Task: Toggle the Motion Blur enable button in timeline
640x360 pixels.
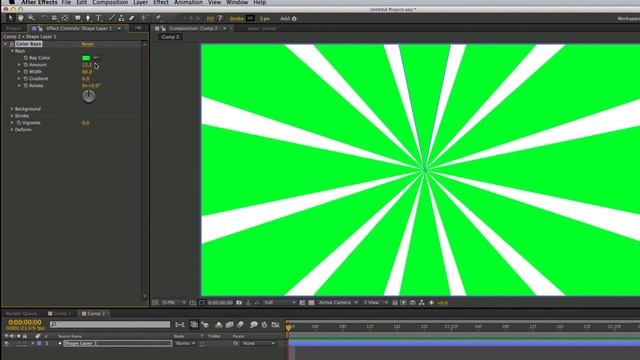Action: [240, 324]
